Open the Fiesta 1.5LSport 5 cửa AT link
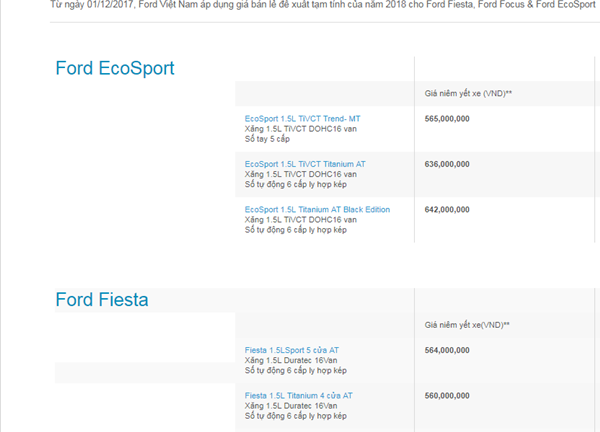 pyautogui.click(x=298, y=349)
